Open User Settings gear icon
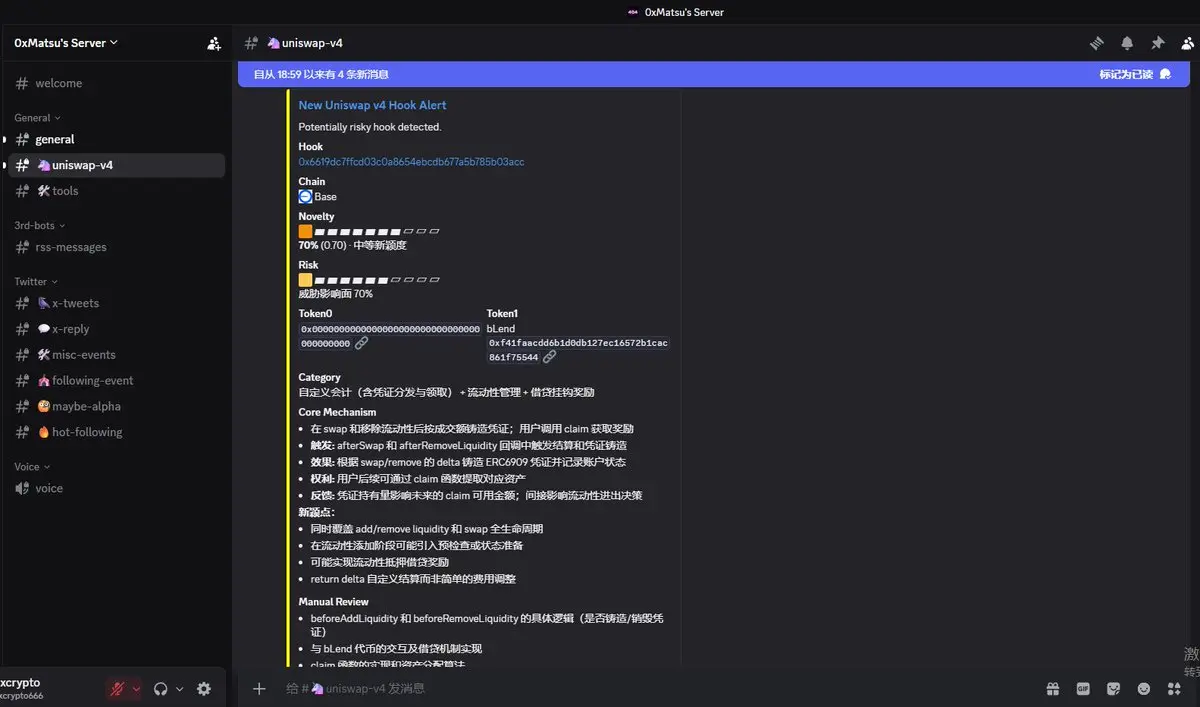Screen dimensions: 1200x707 coord(204,689)
